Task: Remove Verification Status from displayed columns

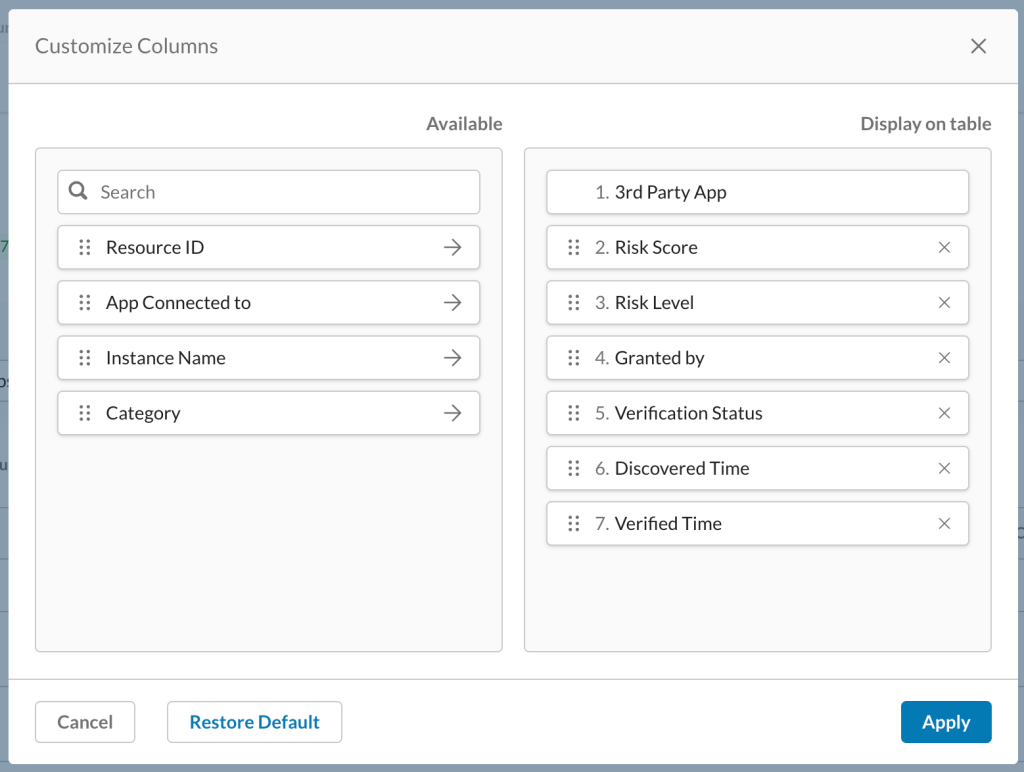Action: (944, 413)
